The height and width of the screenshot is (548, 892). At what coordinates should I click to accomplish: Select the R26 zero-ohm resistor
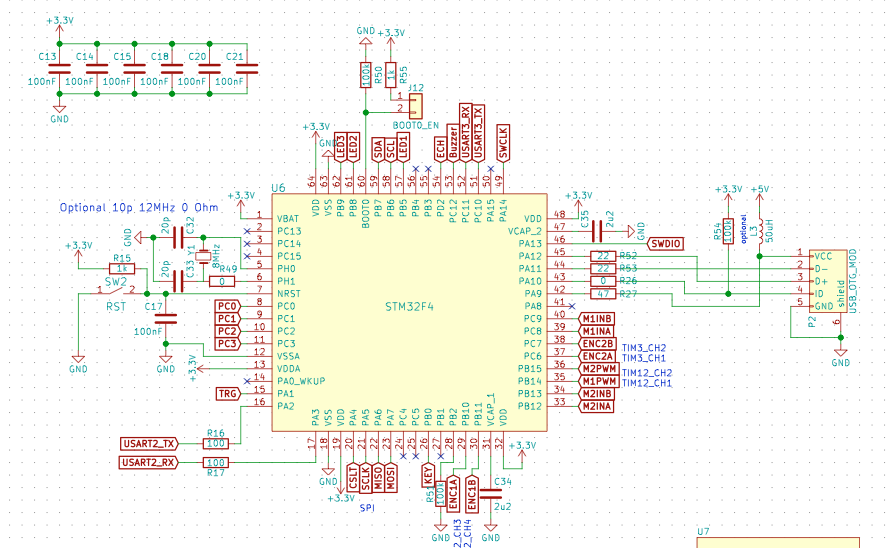pos(603,281)
